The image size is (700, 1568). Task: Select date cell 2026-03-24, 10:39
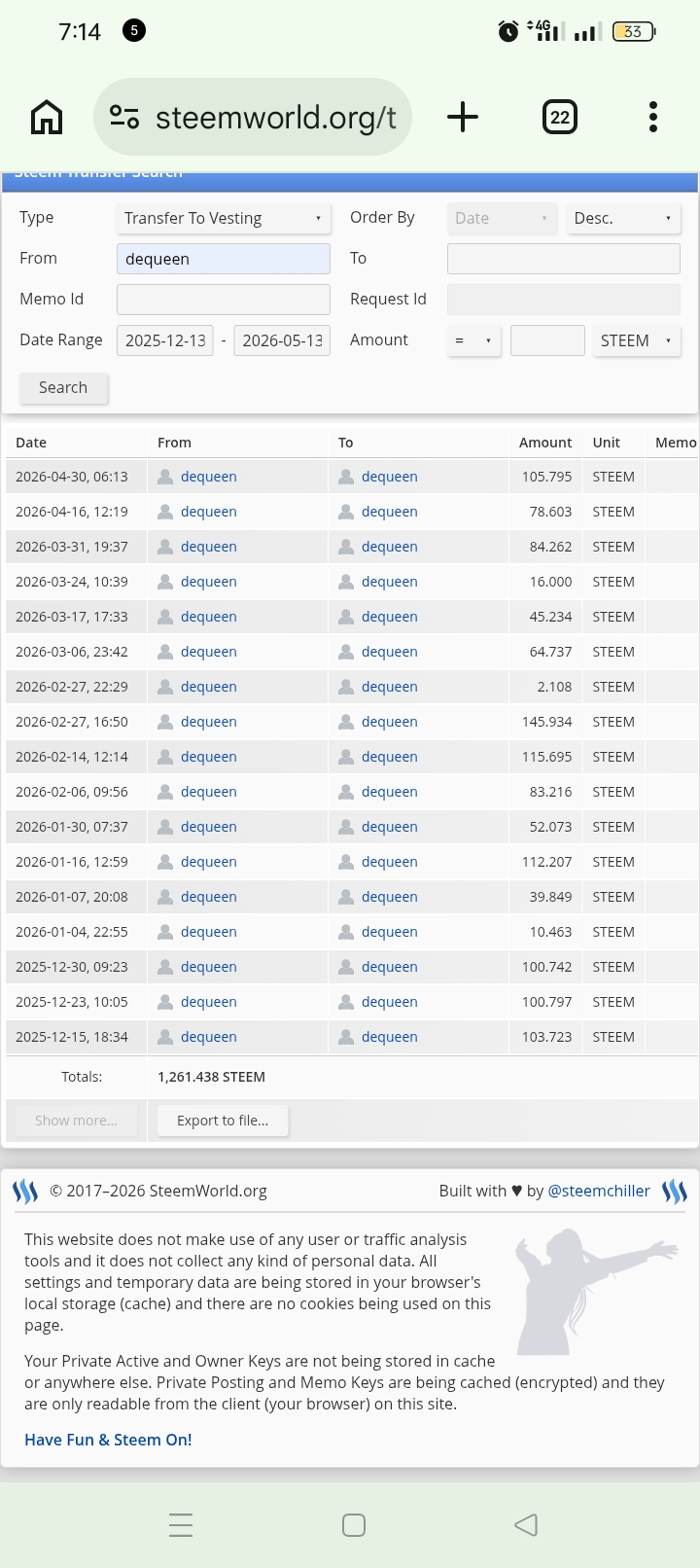[x=72, y=582]
